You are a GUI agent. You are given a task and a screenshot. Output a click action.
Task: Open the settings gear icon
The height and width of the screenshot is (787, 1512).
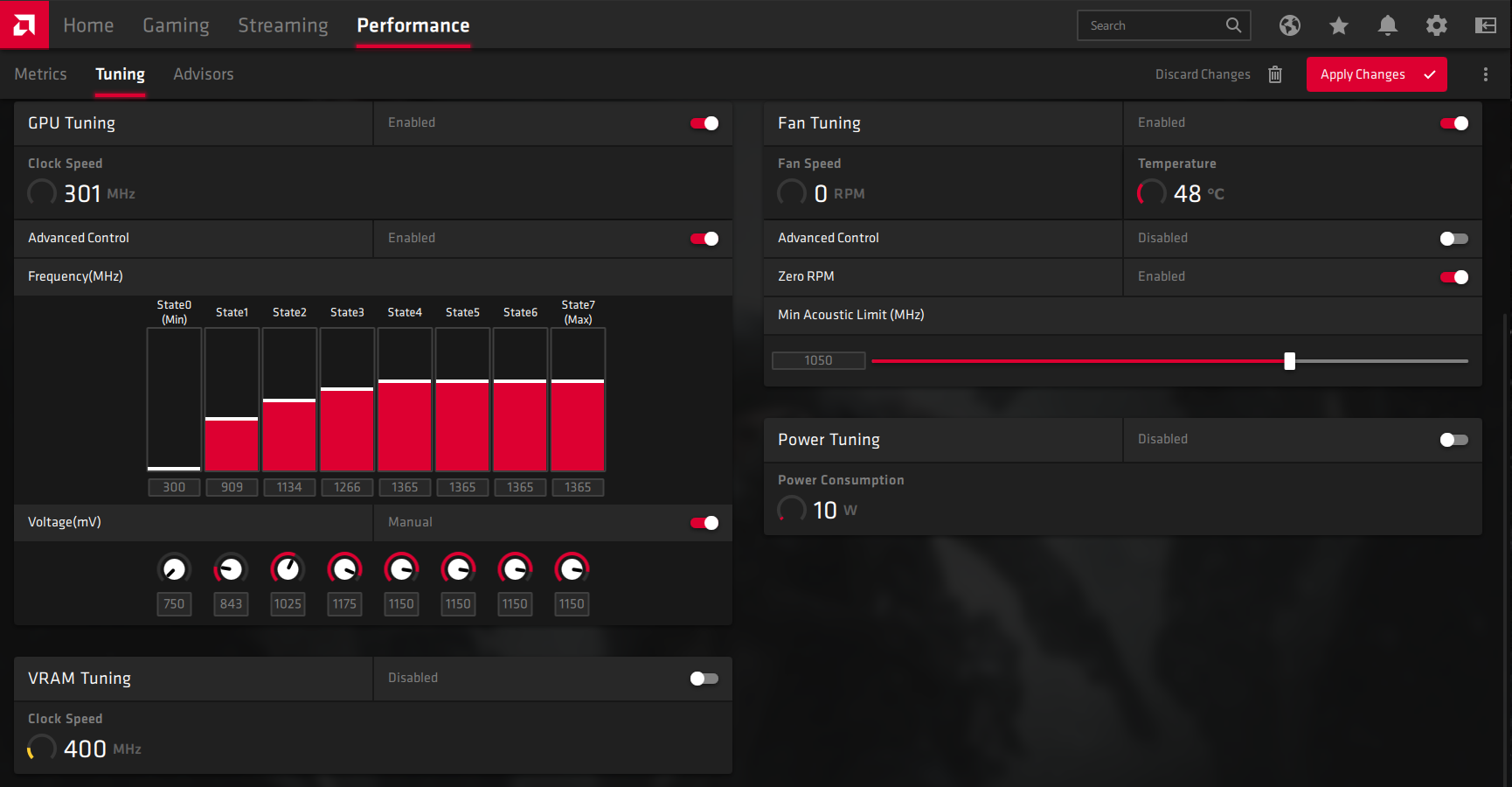pos(1436,25)
